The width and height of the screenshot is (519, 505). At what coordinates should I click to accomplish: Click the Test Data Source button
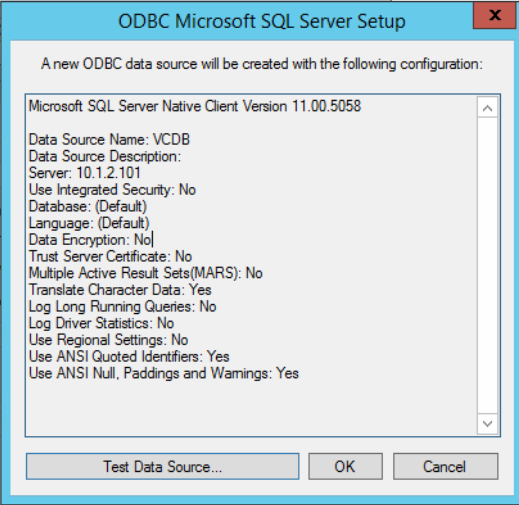coord(162,466)
